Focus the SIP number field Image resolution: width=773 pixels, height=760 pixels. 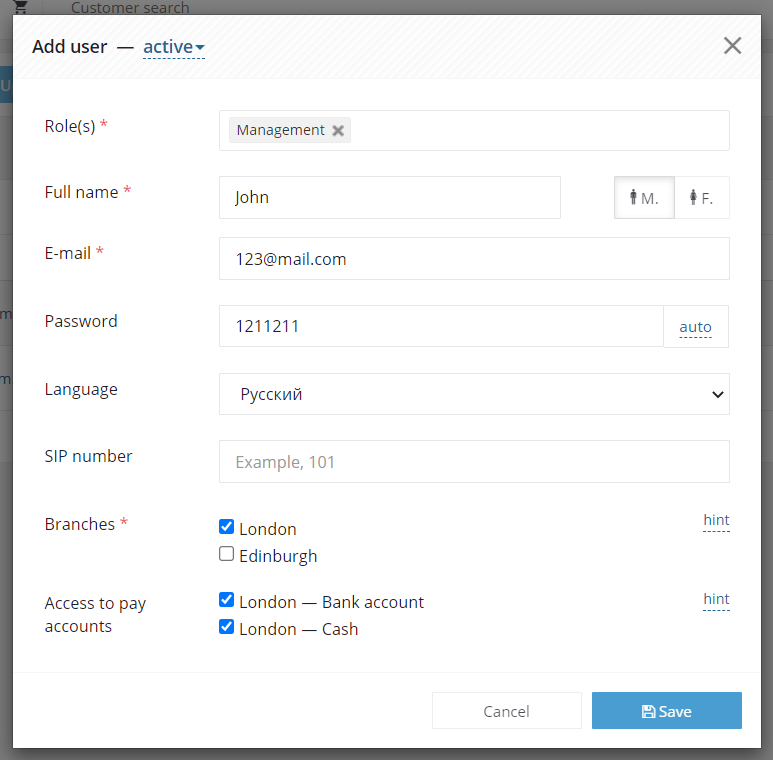(474, 461)
